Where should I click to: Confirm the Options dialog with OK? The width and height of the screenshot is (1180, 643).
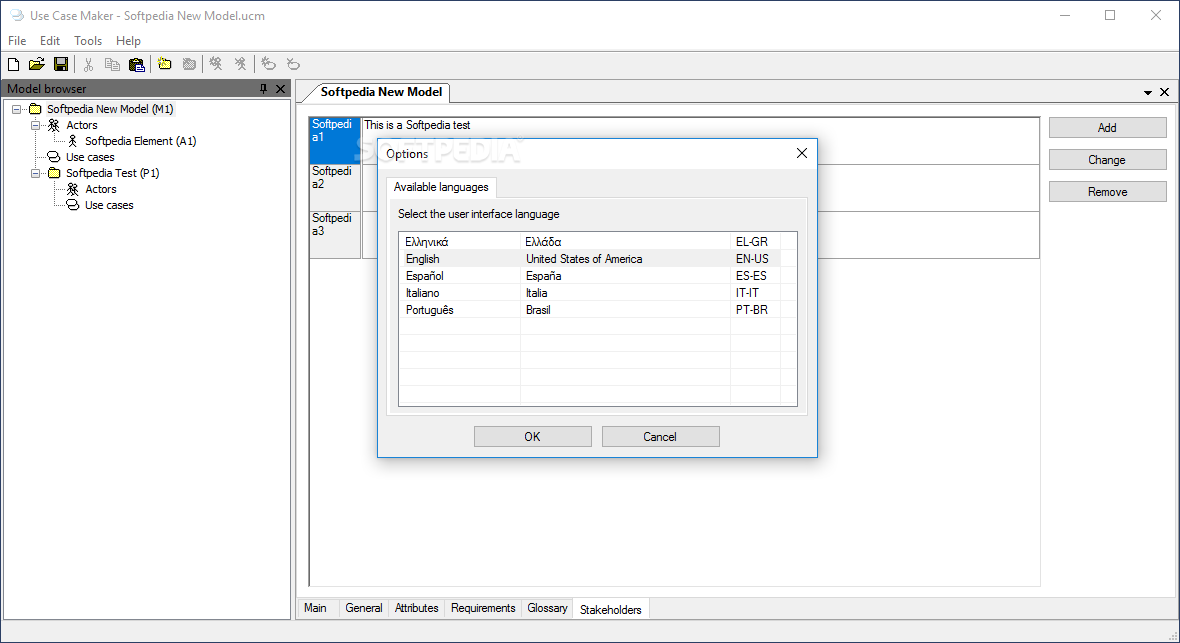533,437
